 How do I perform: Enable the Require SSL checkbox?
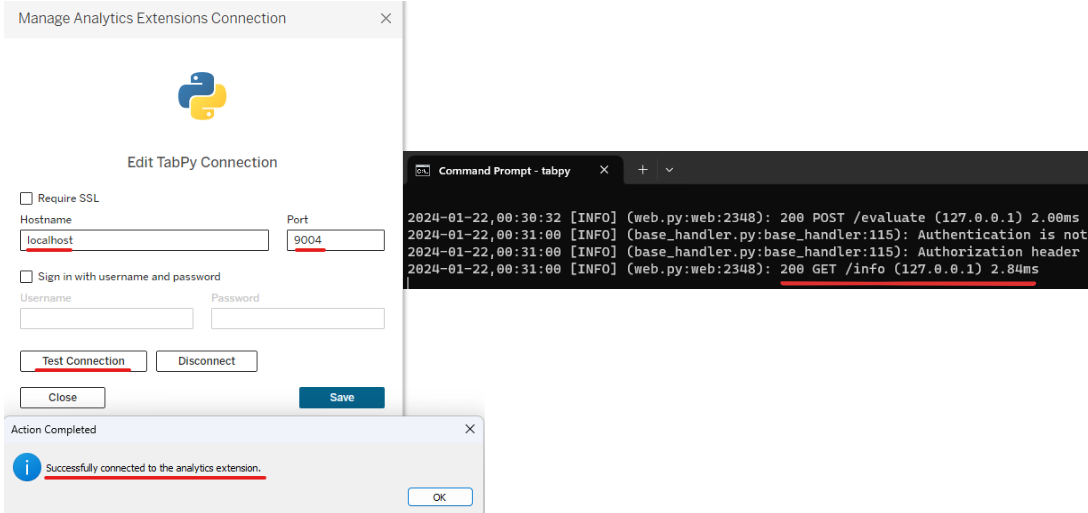click(x=26, y=199)
